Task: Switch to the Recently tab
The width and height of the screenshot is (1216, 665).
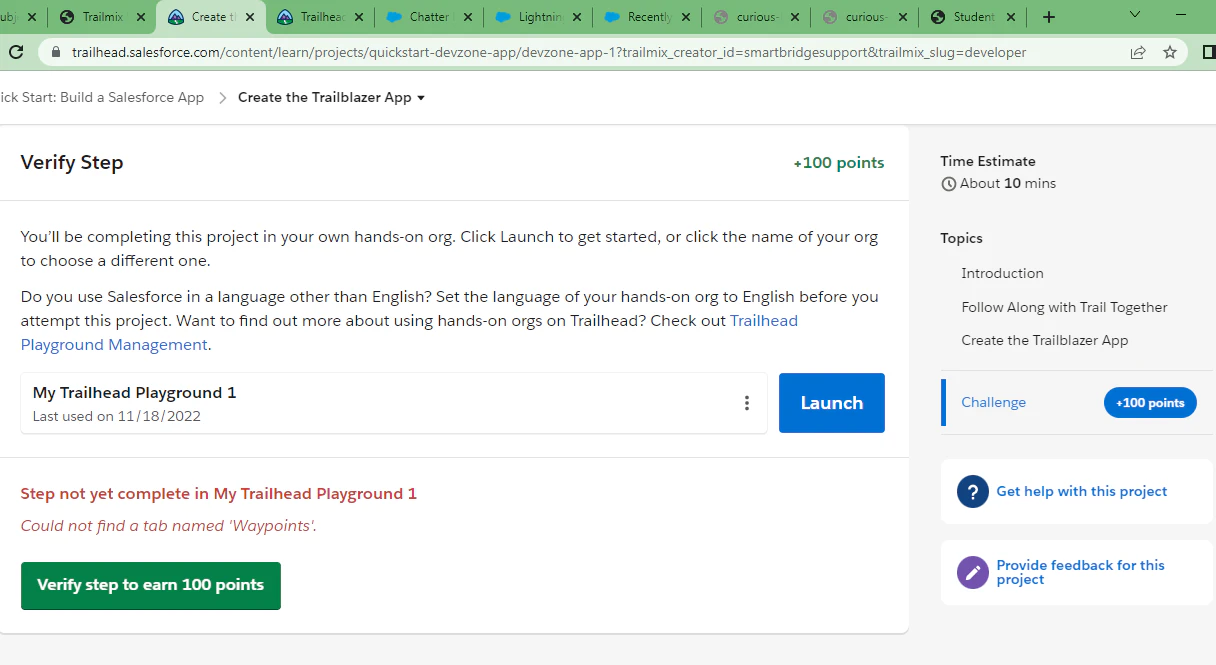Action: (646, 17)
